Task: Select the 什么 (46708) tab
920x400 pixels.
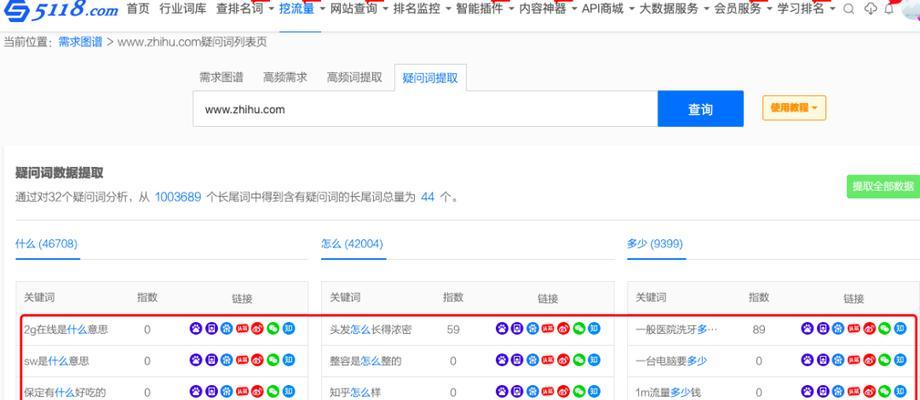Action: (x=46, y=243)
